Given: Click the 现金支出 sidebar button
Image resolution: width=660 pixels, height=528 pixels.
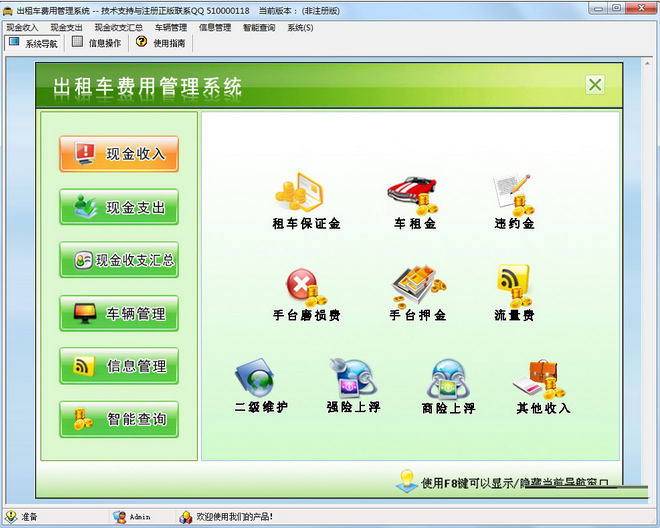Looking at the screenshot, I should (x=119, y=207).
